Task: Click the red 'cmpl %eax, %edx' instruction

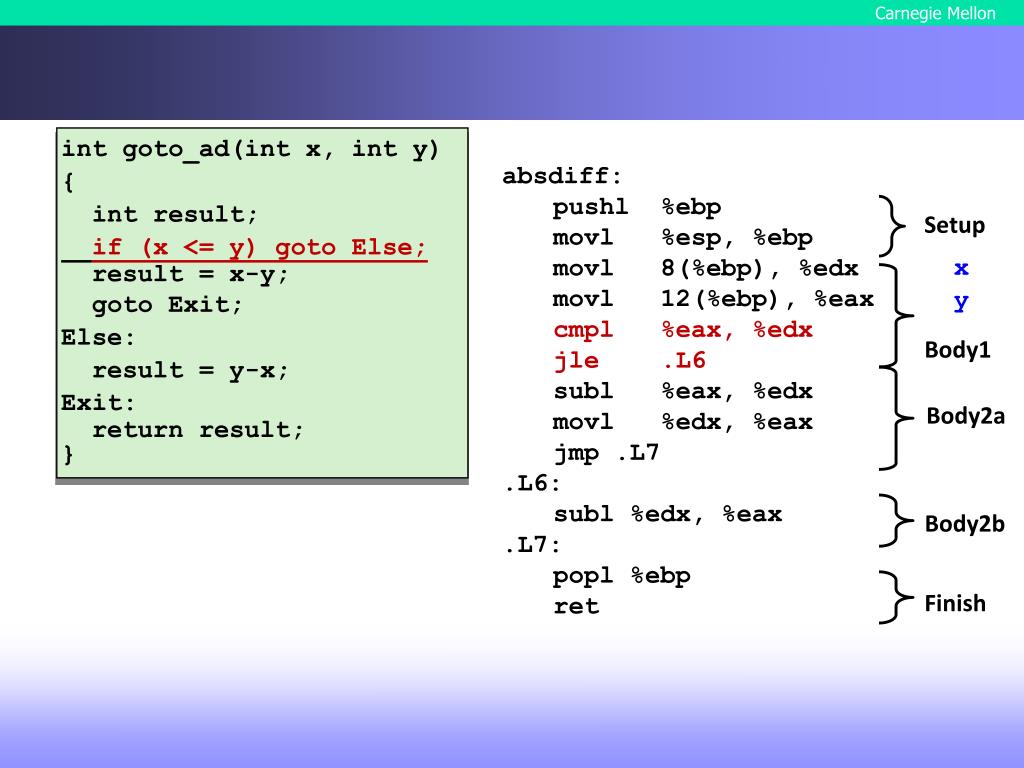Action: 682,330
